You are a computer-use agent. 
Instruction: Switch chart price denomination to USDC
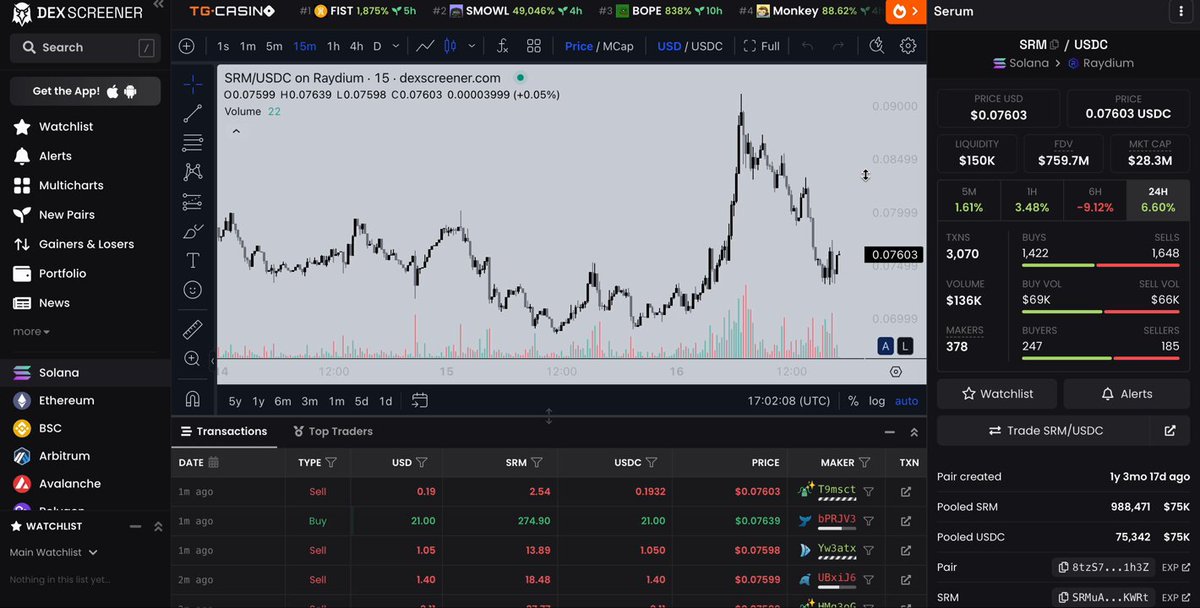(707, 46)
